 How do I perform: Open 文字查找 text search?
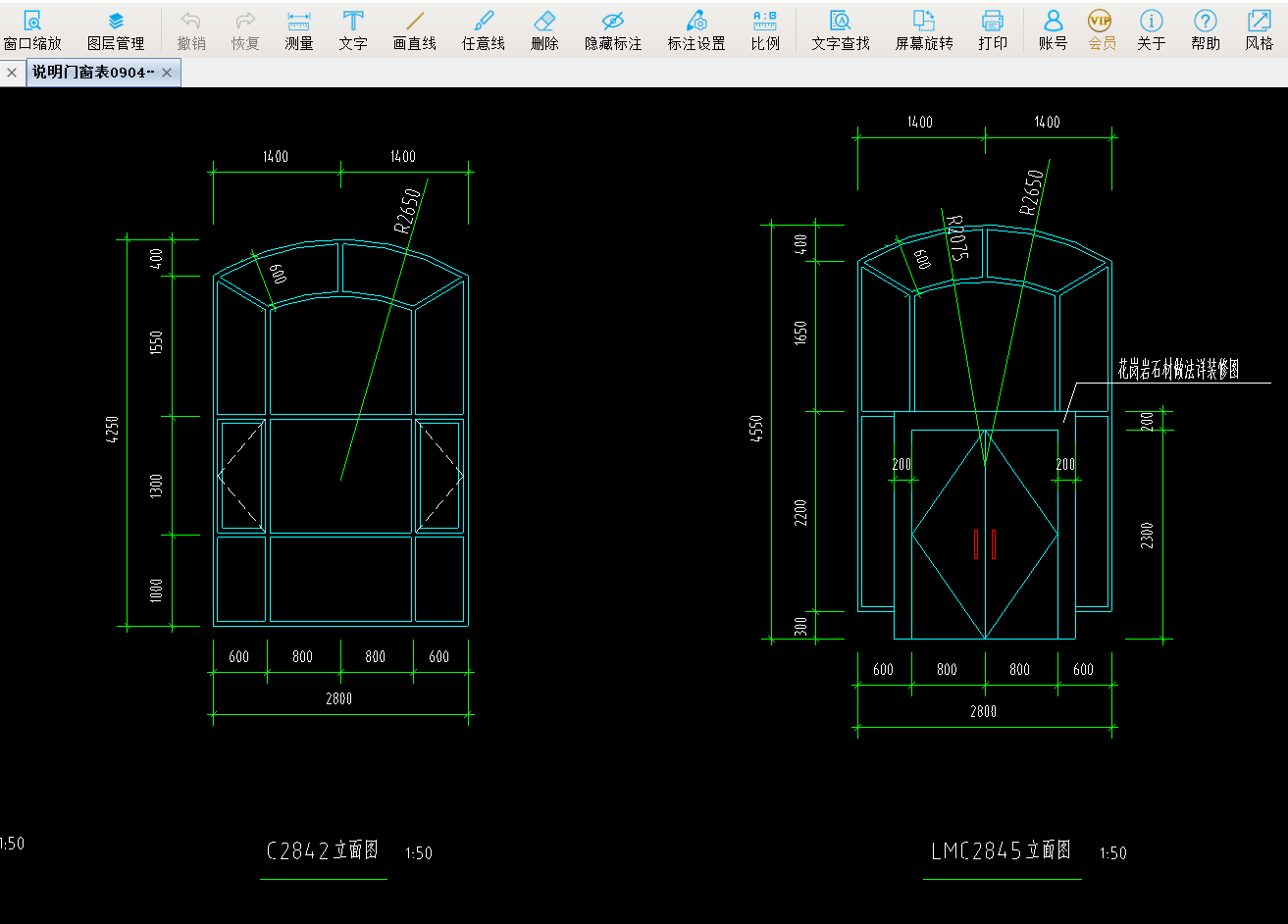(841, 30)
